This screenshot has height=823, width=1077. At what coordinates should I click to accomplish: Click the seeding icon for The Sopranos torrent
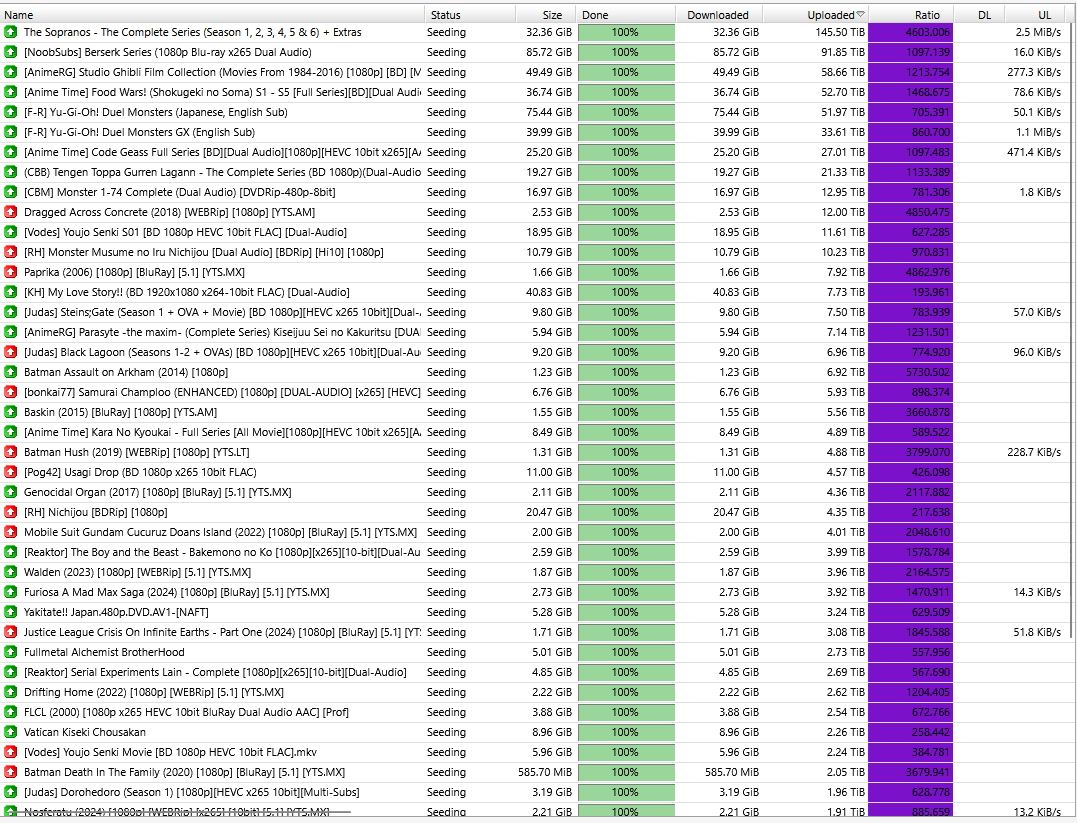click(x=10, y=32)
